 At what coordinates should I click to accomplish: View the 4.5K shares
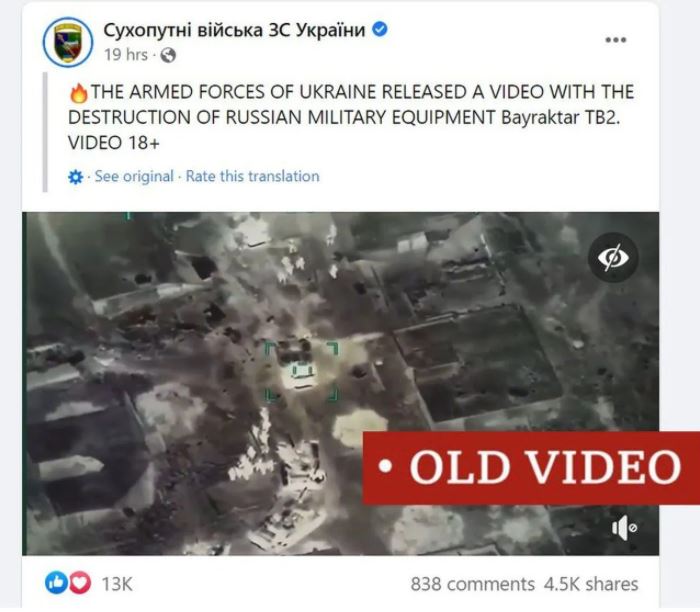[591, 584]
